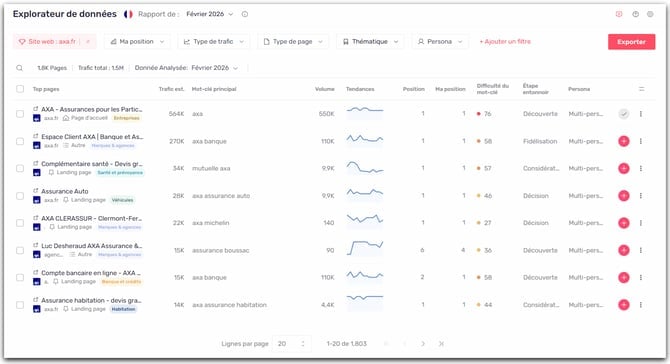Remove the Site web axa.fr filter

coord(88,41)
